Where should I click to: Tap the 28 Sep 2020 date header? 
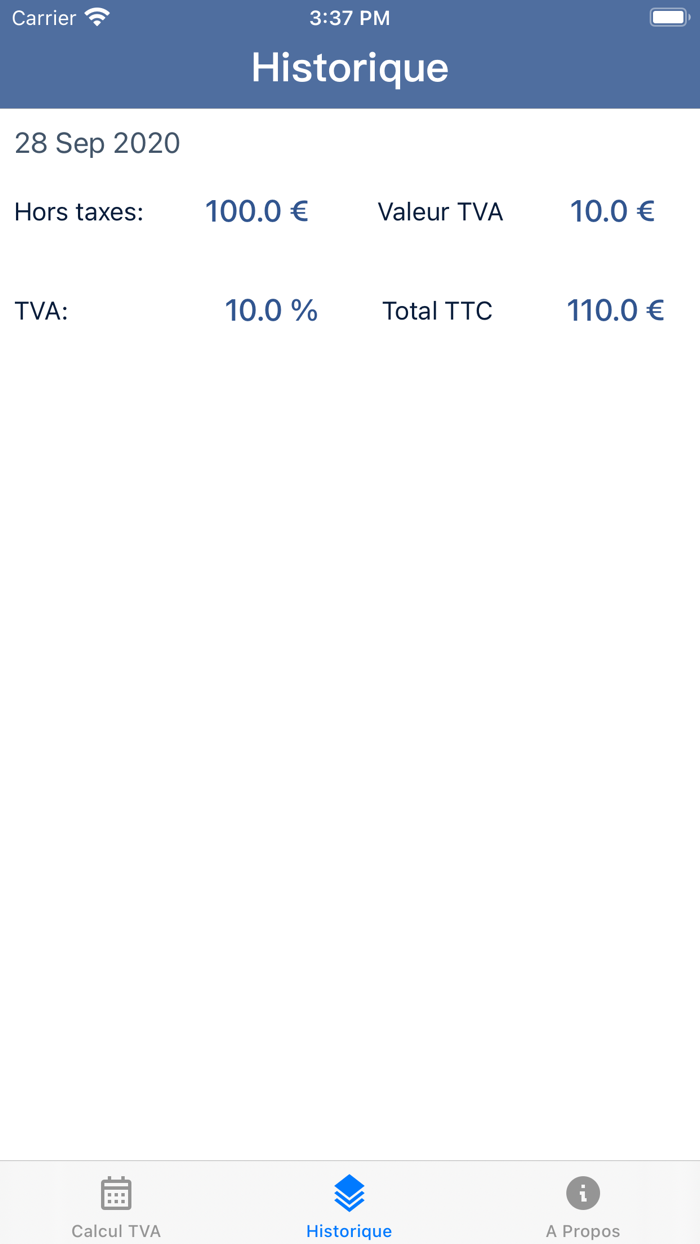(97, 143)
